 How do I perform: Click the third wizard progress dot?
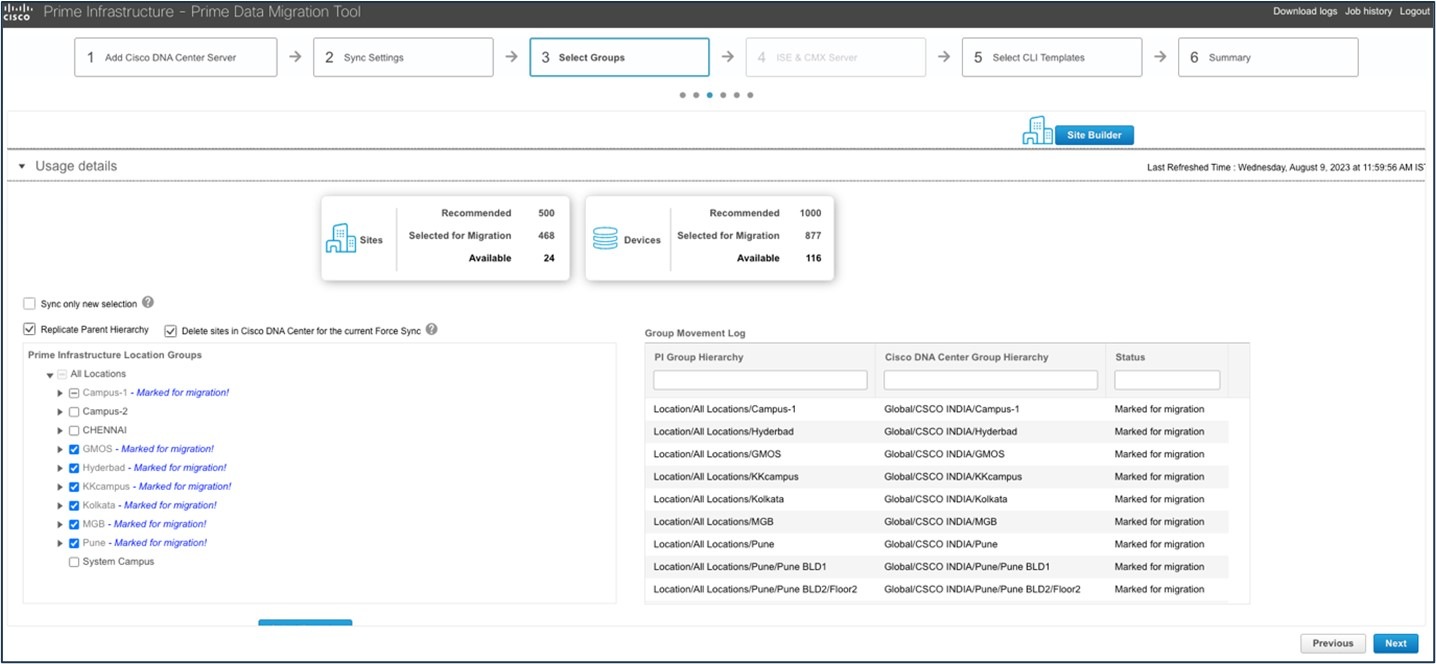[709, 94]
